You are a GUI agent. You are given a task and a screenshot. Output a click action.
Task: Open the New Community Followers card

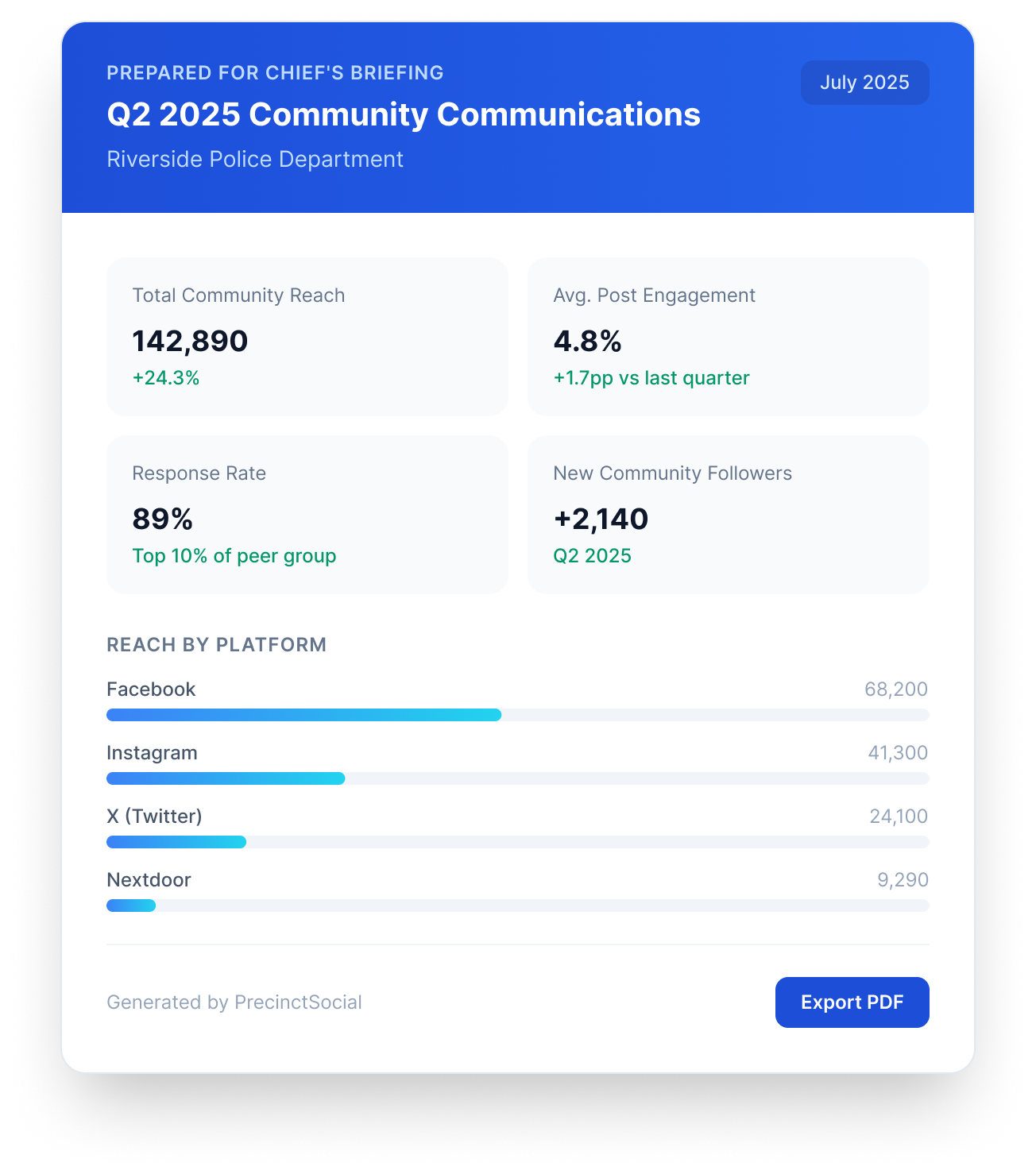[729, 514]
